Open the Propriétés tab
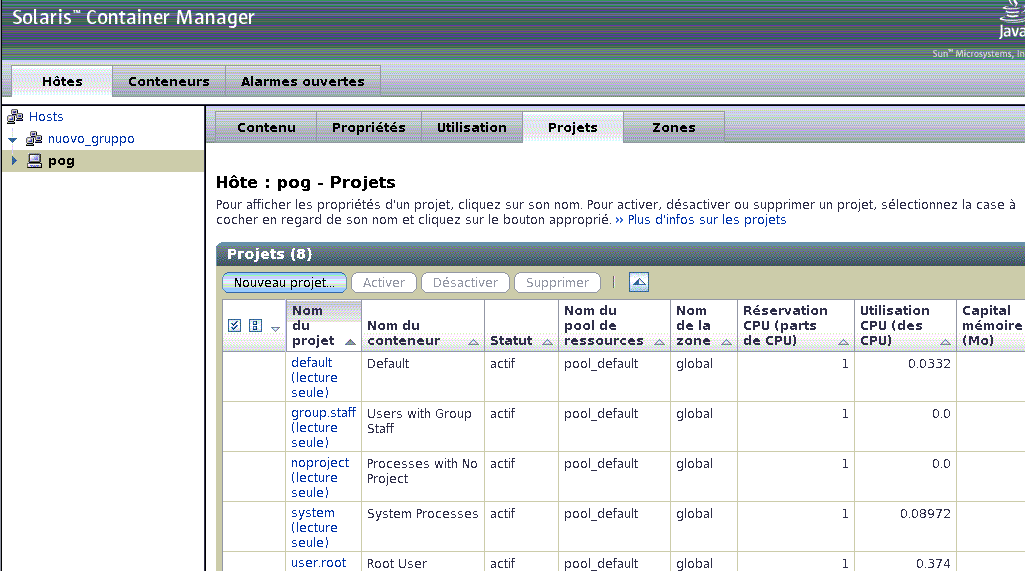Image resolution: width=1025 pixels, height=571 pixels. pos(369,127)
